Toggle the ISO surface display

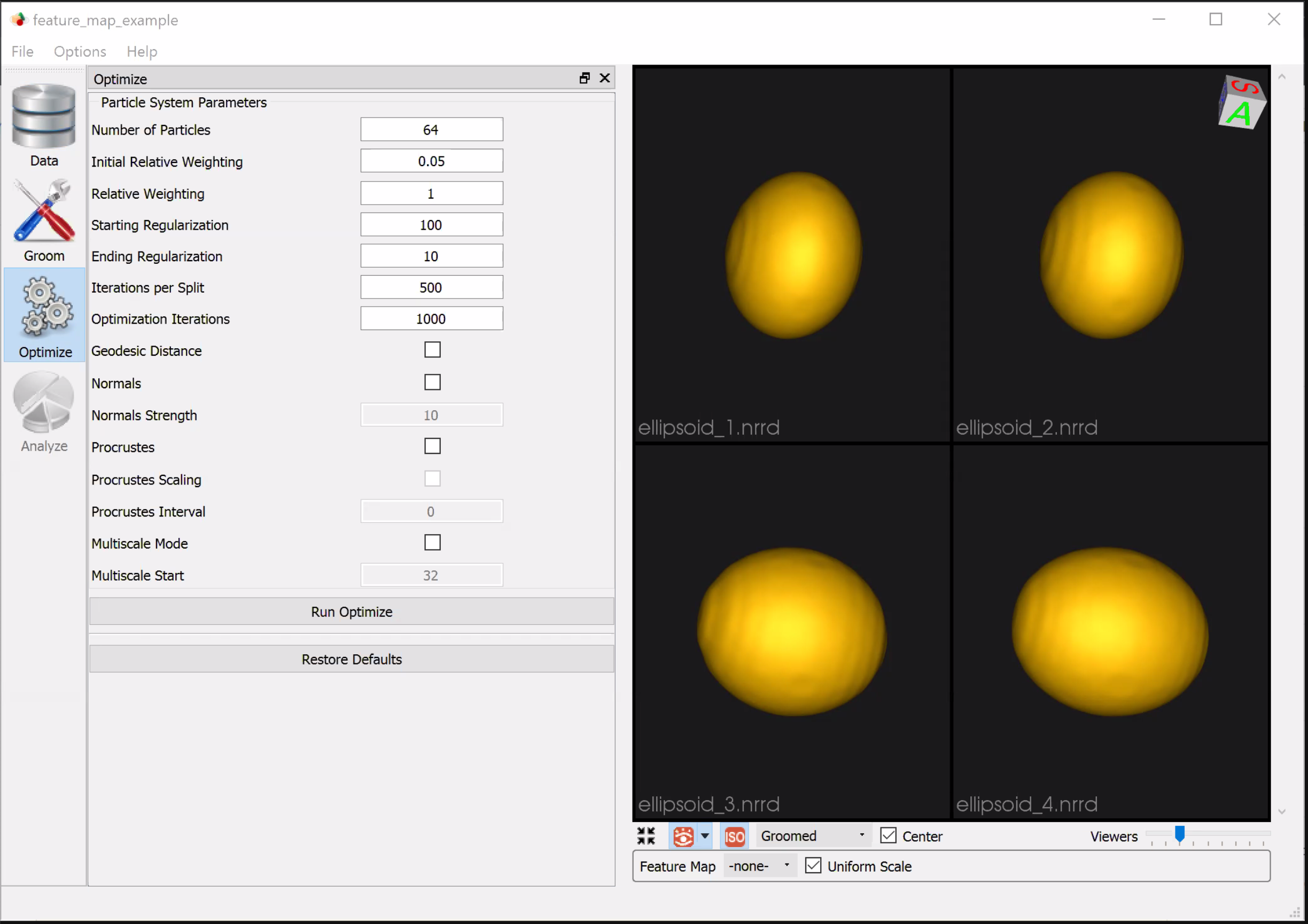pos(734,836)
